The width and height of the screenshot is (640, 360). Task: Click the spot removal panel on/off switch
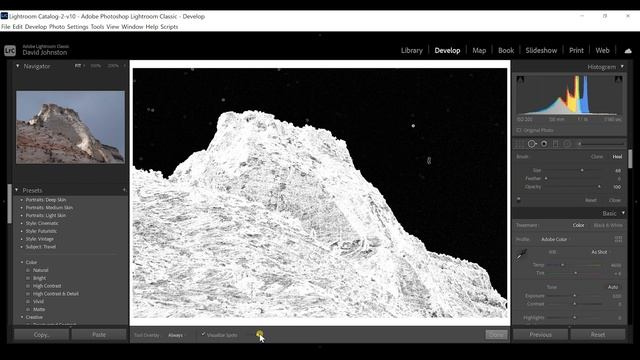coord(519,200)
